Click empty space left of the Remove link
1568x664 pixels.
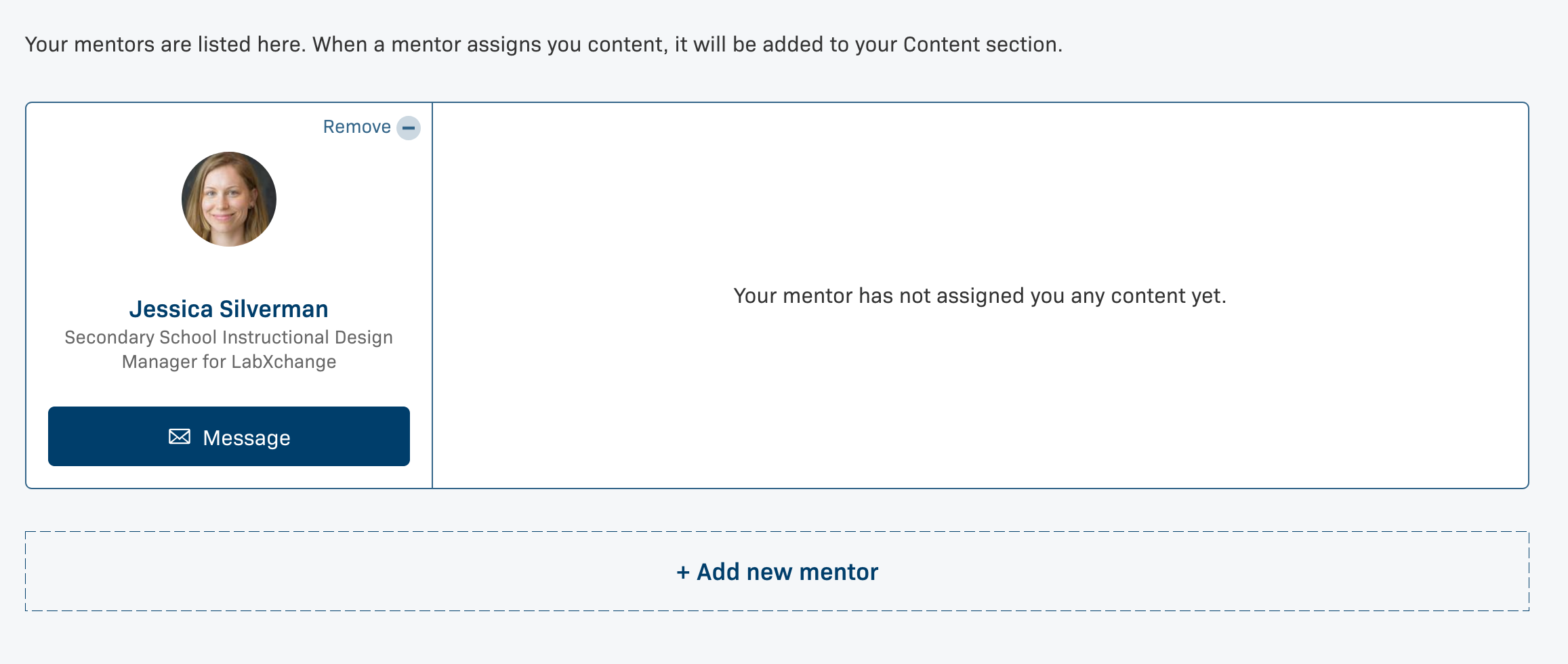(169, 127)
